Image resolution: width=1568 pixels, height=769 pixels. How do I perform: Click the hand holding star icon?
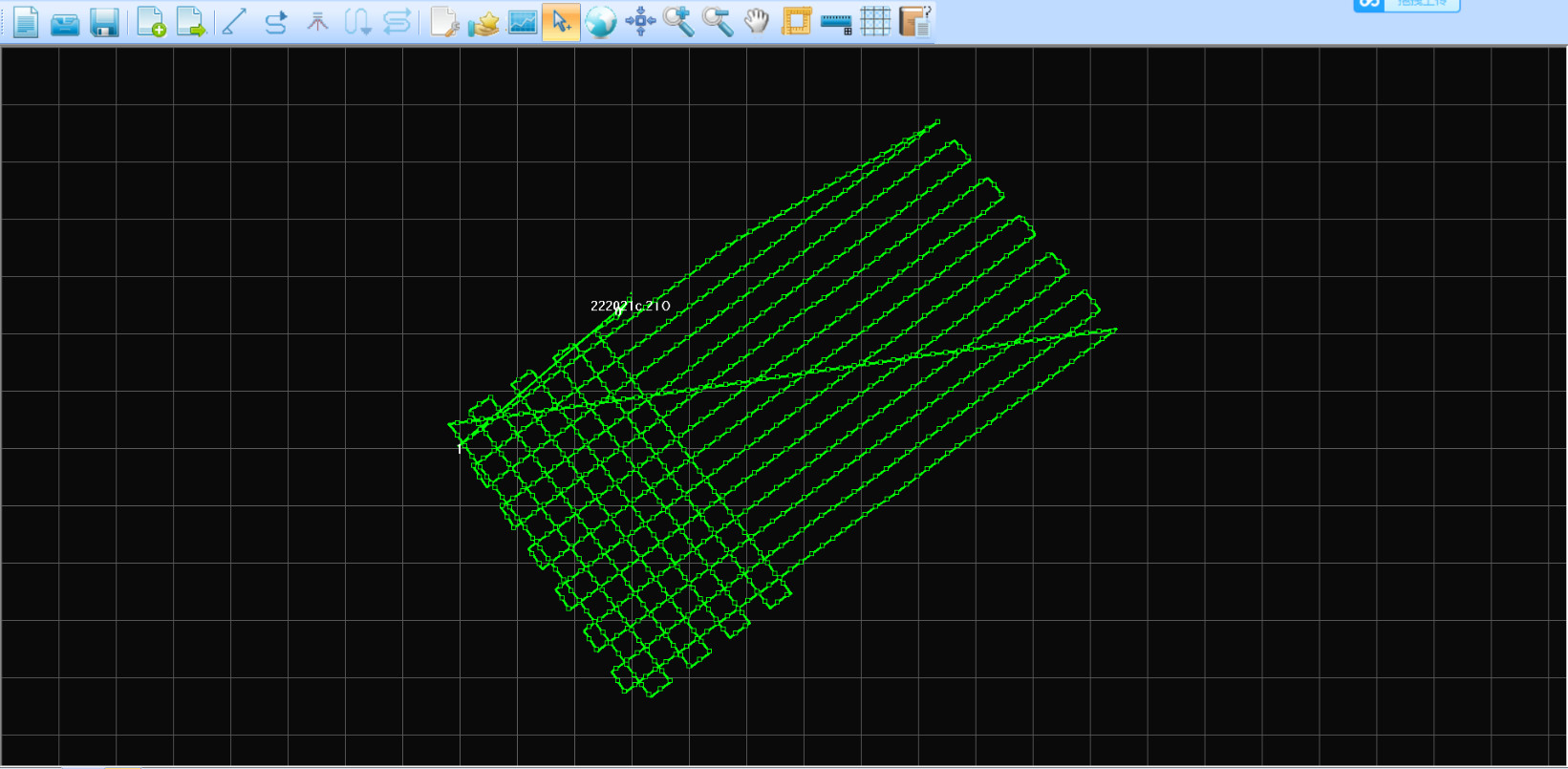pyautogui.click(x=483, y=22)
